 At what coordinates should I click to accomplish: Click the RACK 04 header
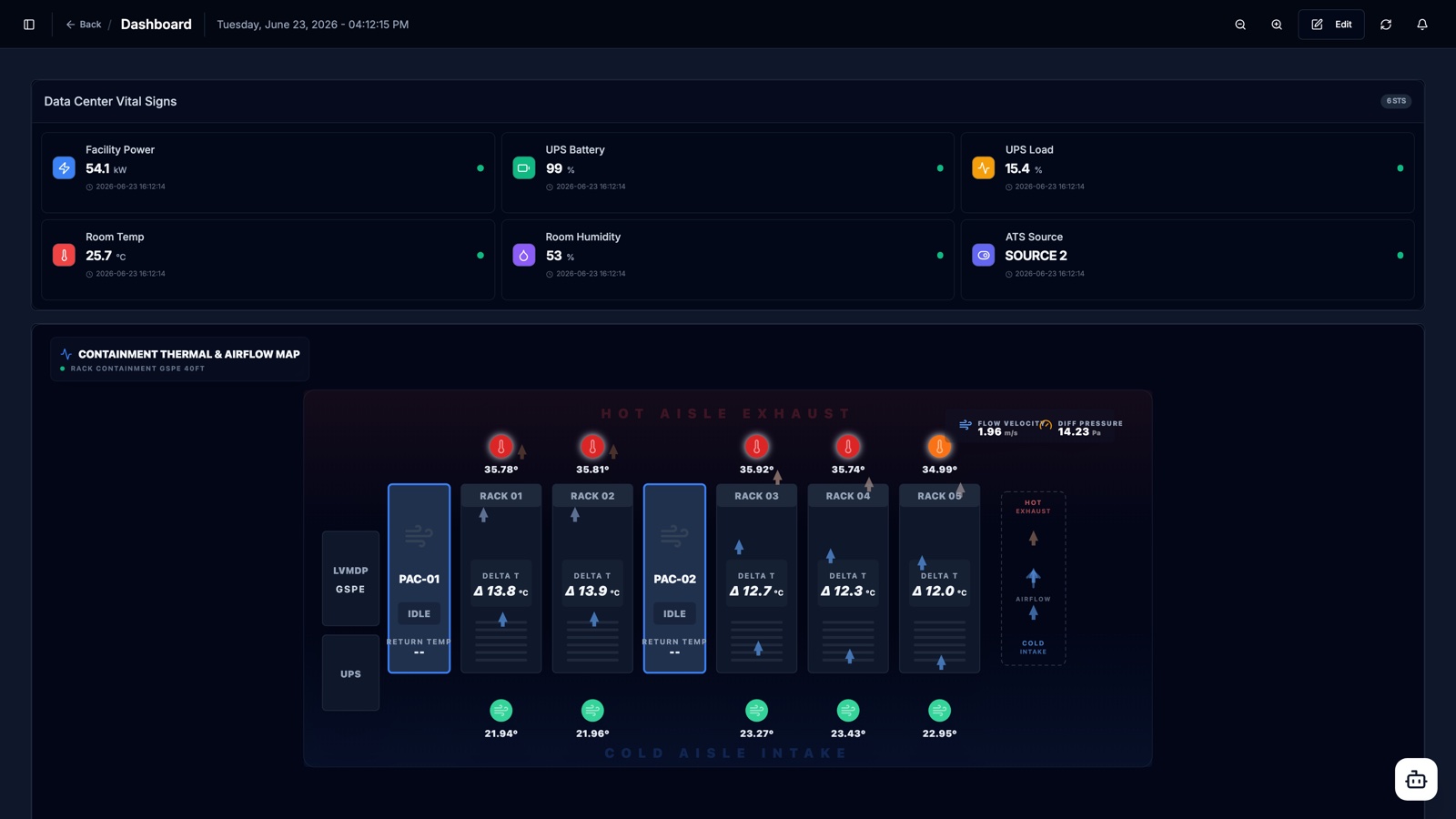coord(848,496)
